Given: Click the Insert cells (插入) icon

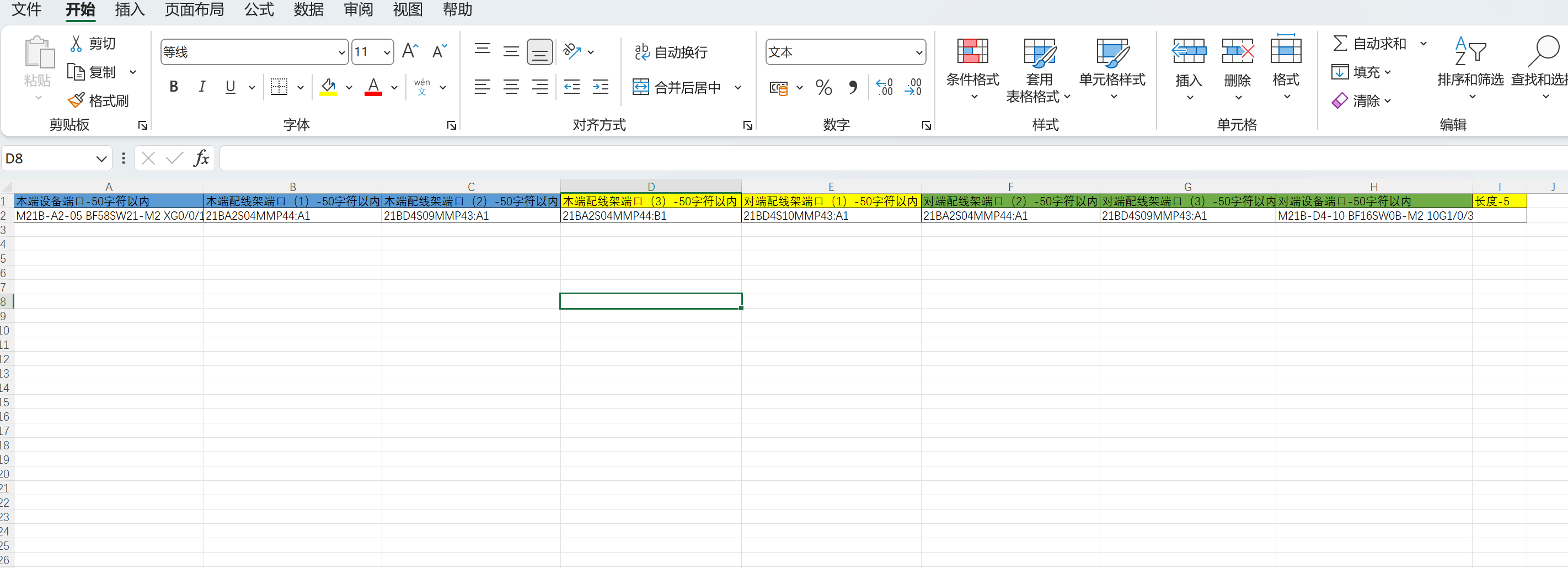Looking at the screenshot, I should point(1189,51).
